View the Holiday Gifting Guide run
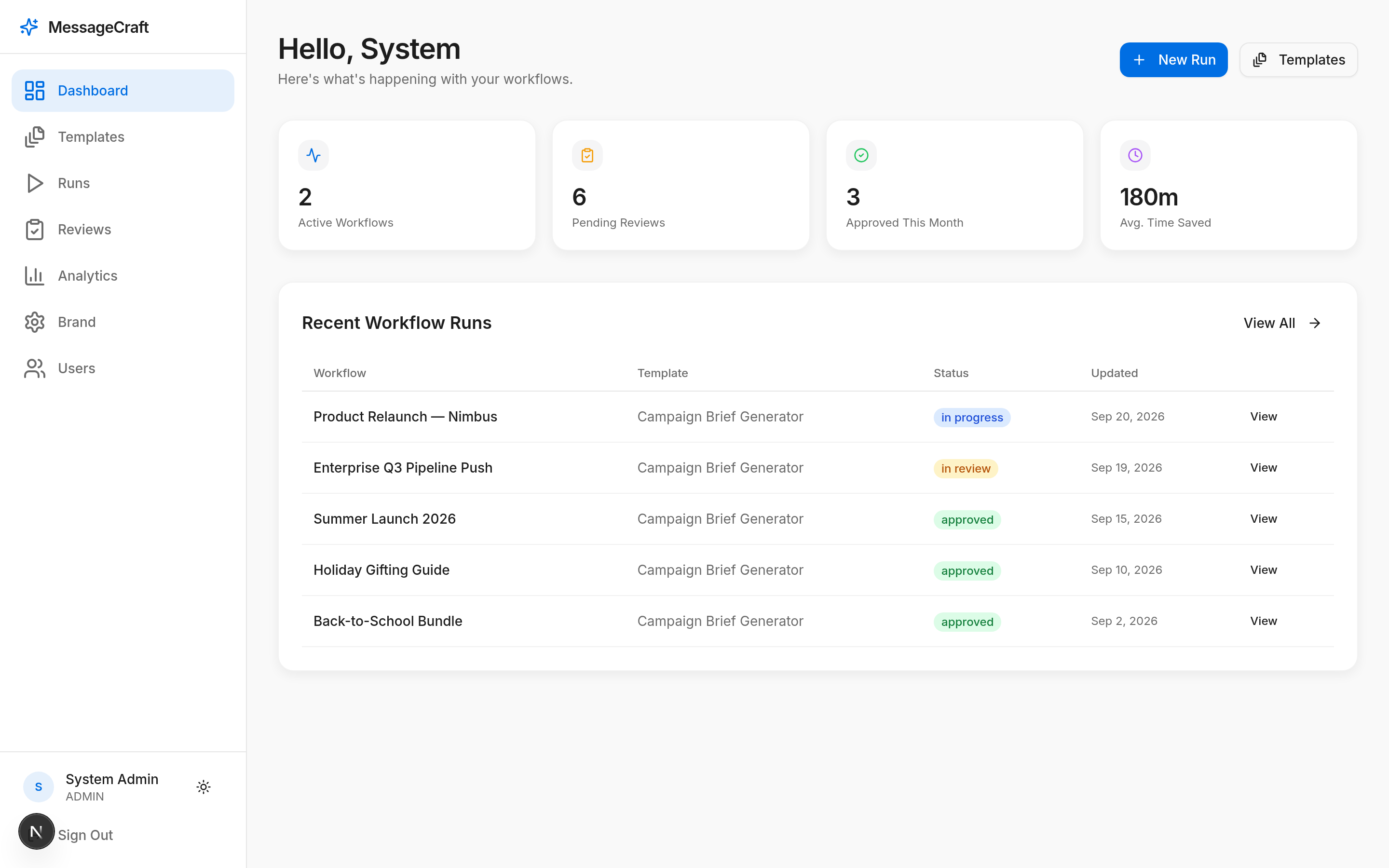This screenshot has height=868, width=1389. click(x=1263, y=570)
